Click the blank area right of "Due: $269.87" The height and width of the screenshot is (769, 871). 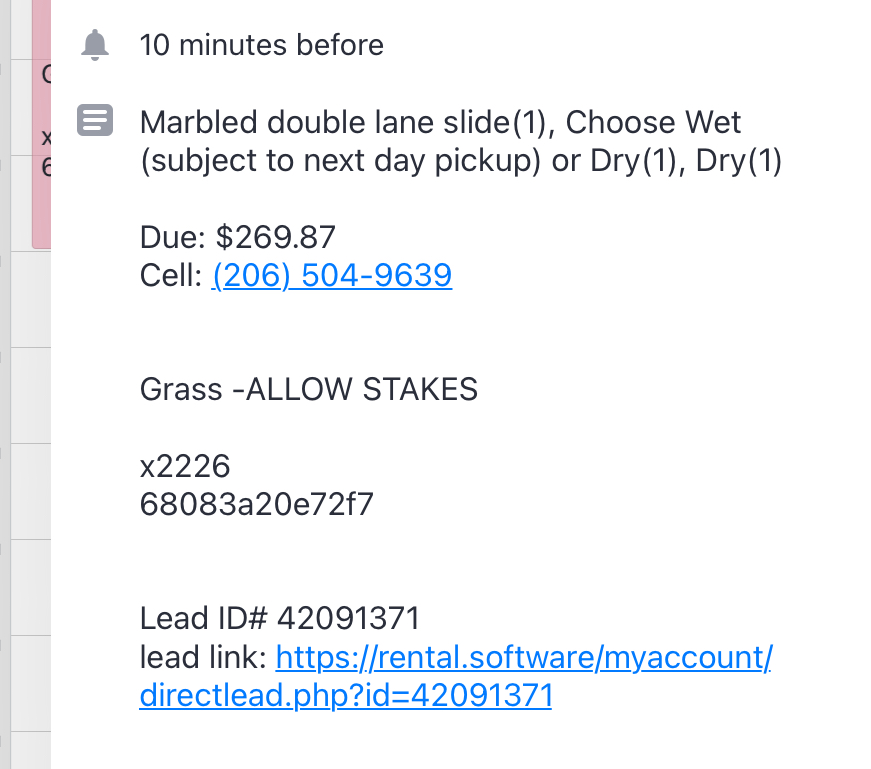pos(600,237)
